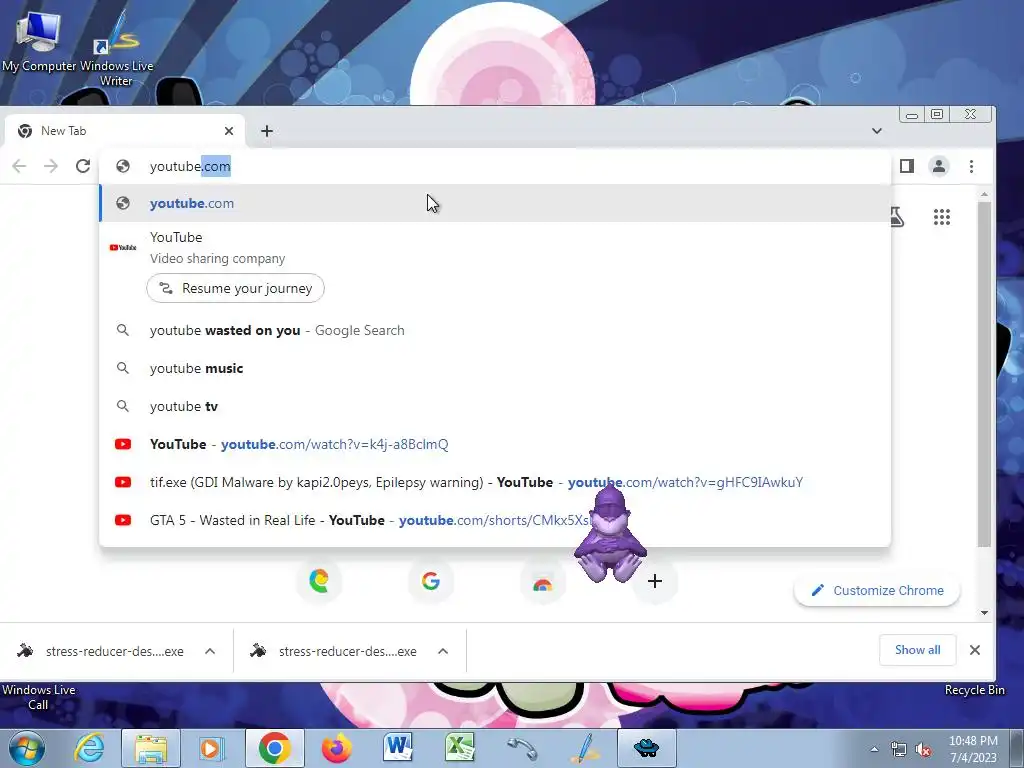This screenshot has height=768, width=1024.
Task: Open a new tab with the plus button
Action: (x=266, y=131)
